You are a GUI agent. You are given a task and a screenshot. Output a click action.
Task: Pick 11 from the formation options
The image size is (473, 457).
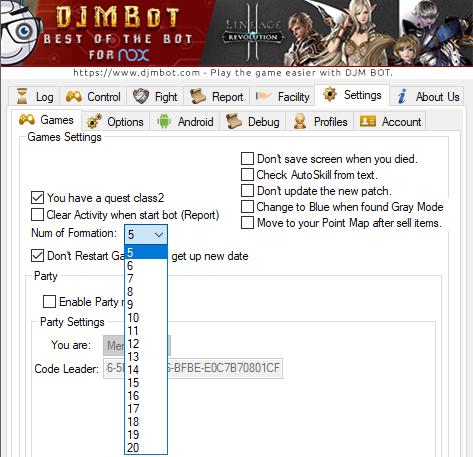[146, 331]
